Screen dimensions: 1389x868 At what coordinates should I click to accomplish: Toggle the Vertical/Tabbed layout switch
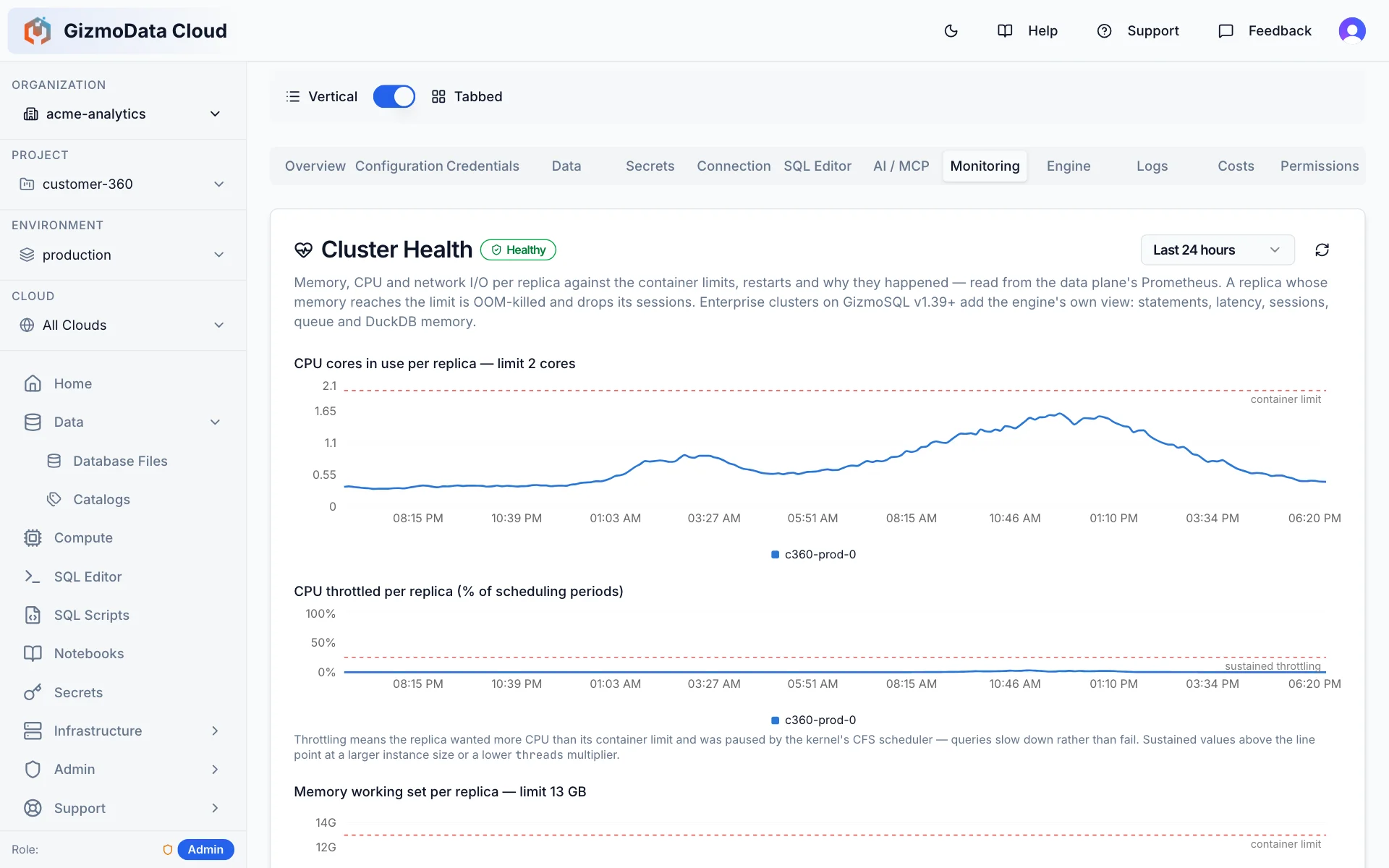tap(394, 96)
